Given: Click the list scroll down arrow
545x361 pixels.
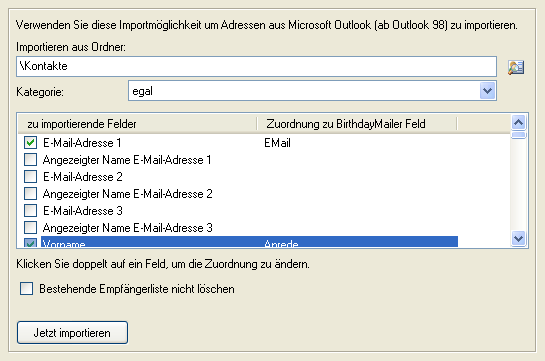Looking at the screenshot, I should tap(519, 239).
